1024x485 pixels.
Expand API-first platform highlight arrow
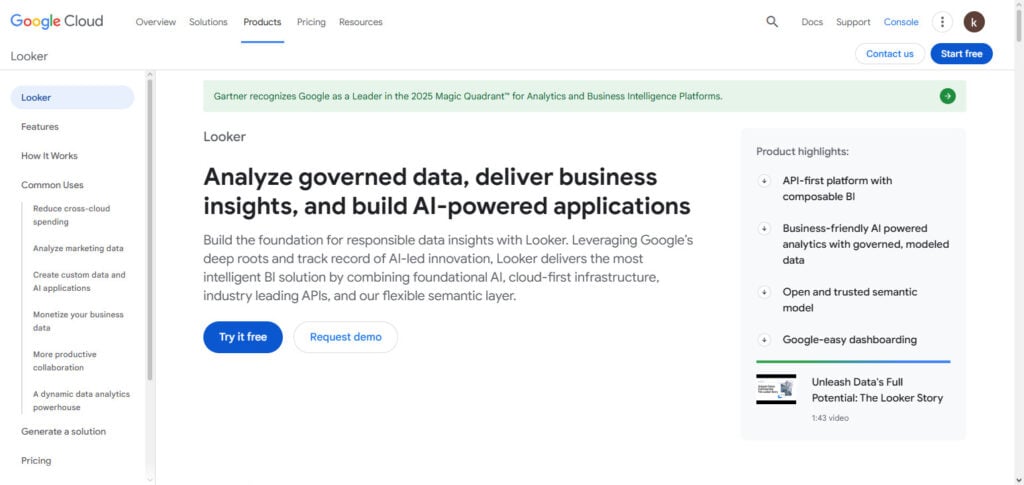point(763,181)
